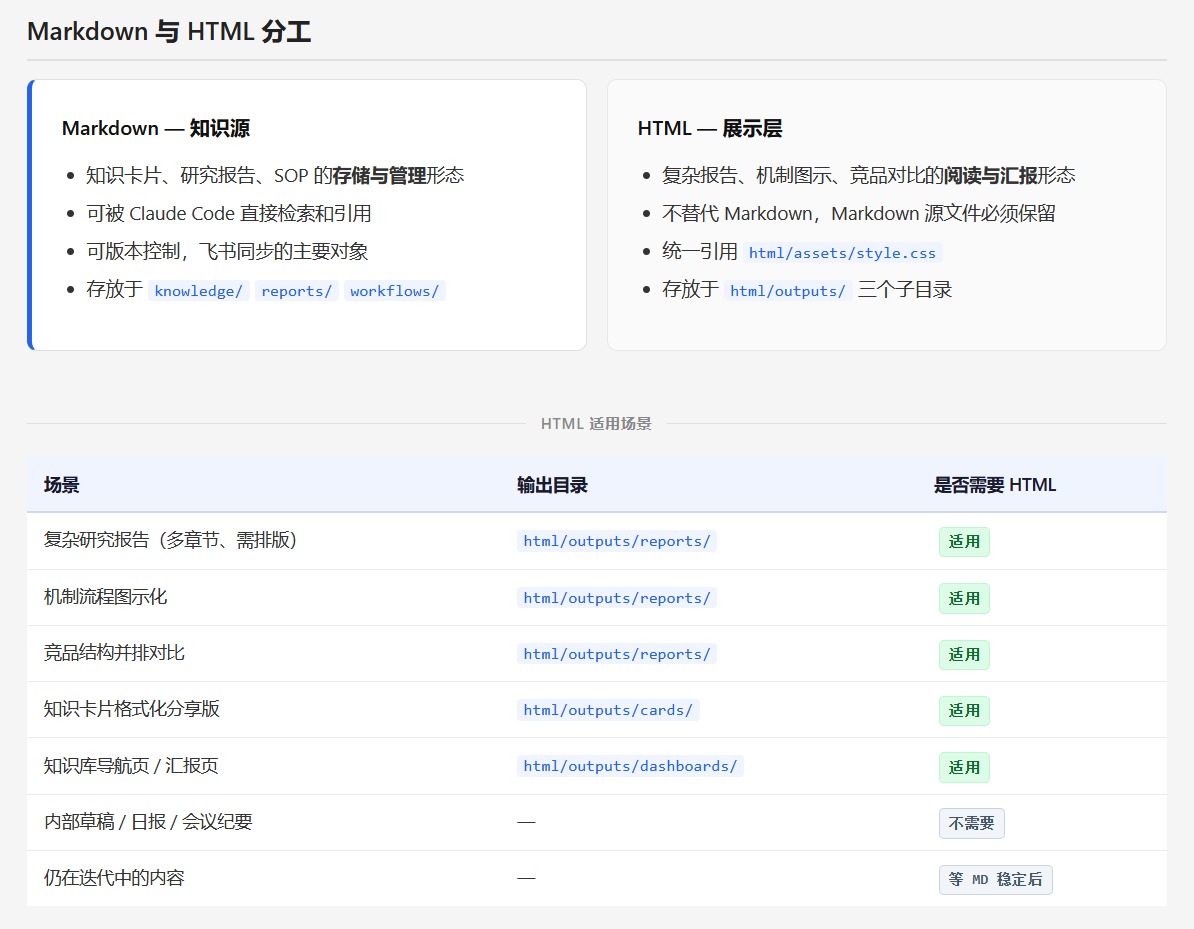Image resolution: width=1194 pixels, height=929 pixels.
Task: Click 'html/outputs/reports/' in the 机制流程图示化 row
Action: coord(617,599)
